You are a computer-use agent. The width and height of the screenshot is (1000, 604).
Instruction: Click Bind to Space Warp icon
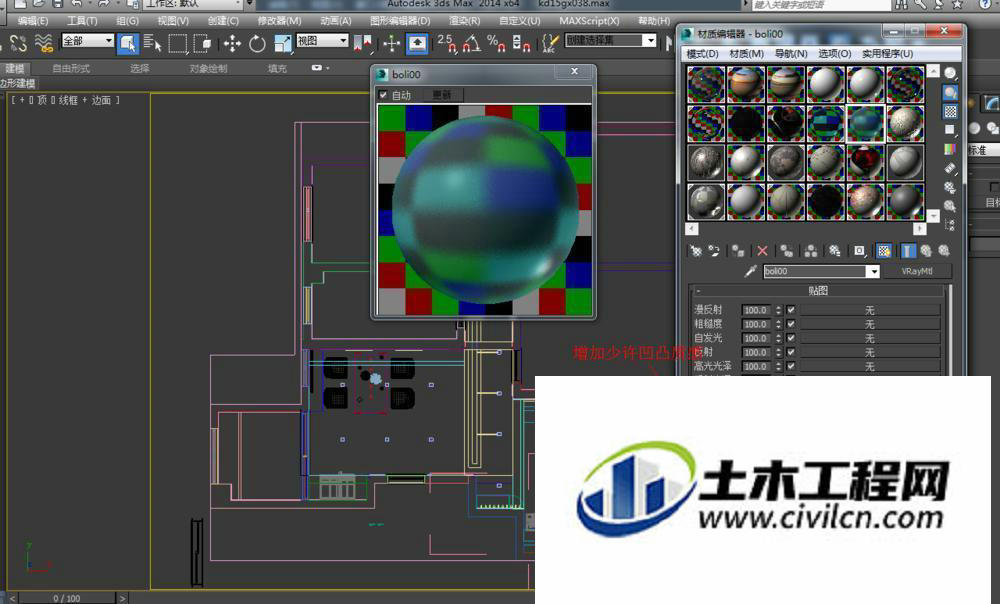tap(43, 43)
